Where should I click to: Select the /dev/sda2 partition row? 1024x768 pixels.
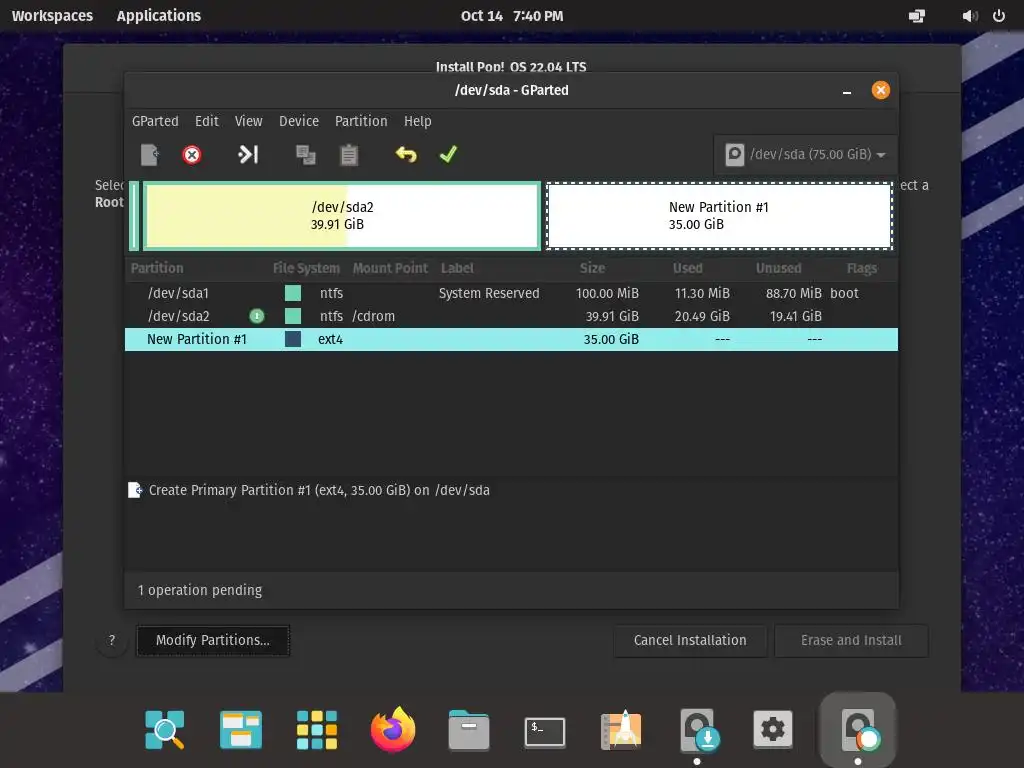click(511, 316)
